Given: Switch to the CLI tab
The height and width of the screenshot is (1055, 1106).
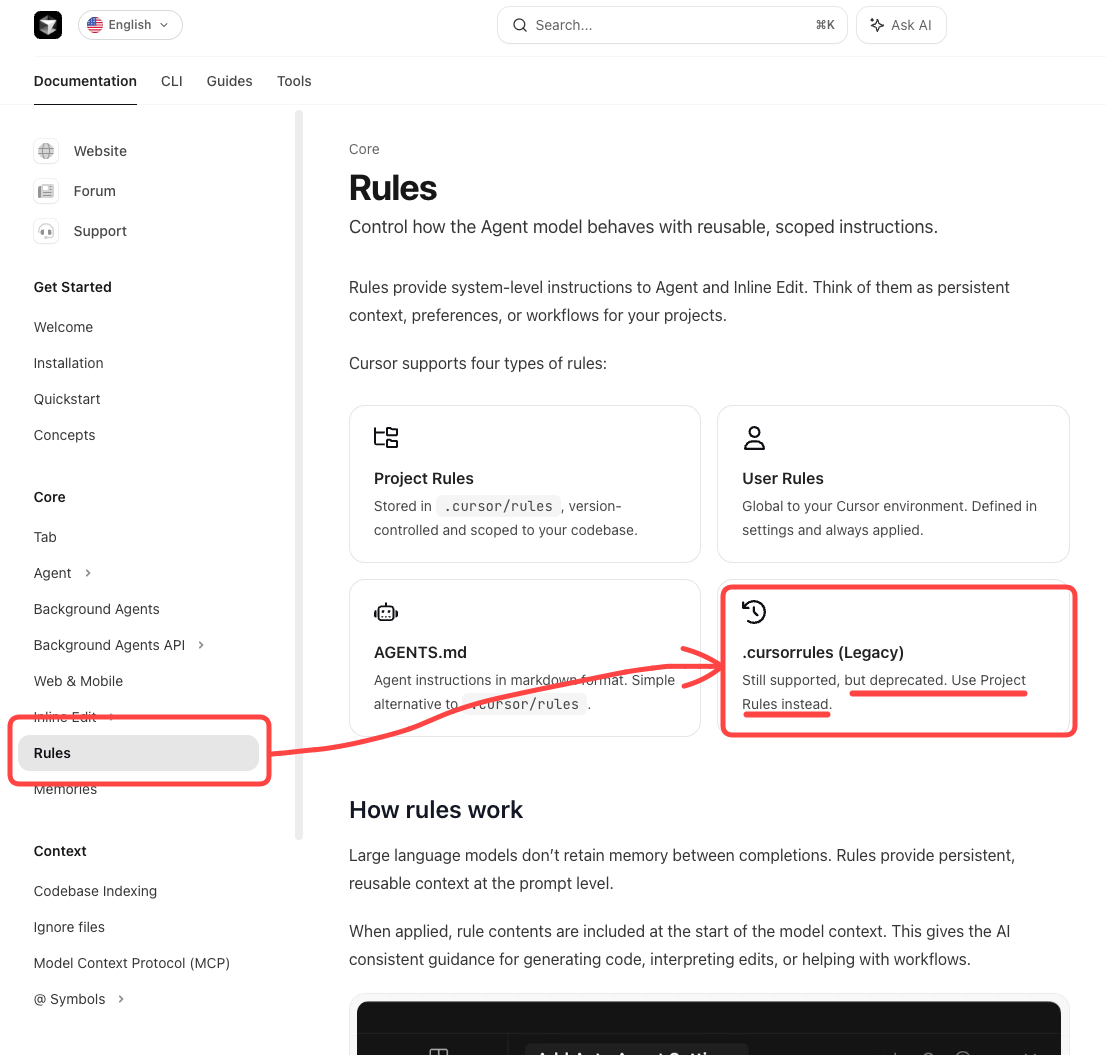Looking at the screenshot, I should (x=171, y=81).
